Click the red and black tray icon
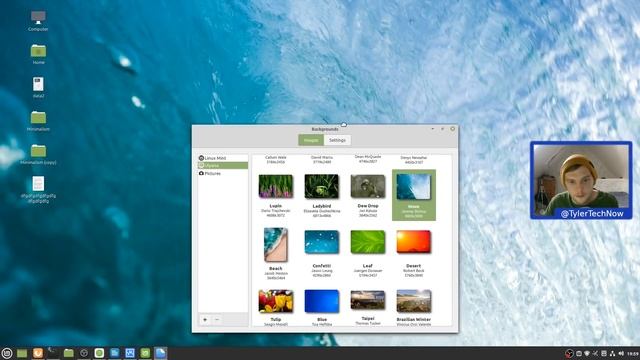Image resolution: width=640 pixels, height=360 pixels. click(x=569, y=353)
